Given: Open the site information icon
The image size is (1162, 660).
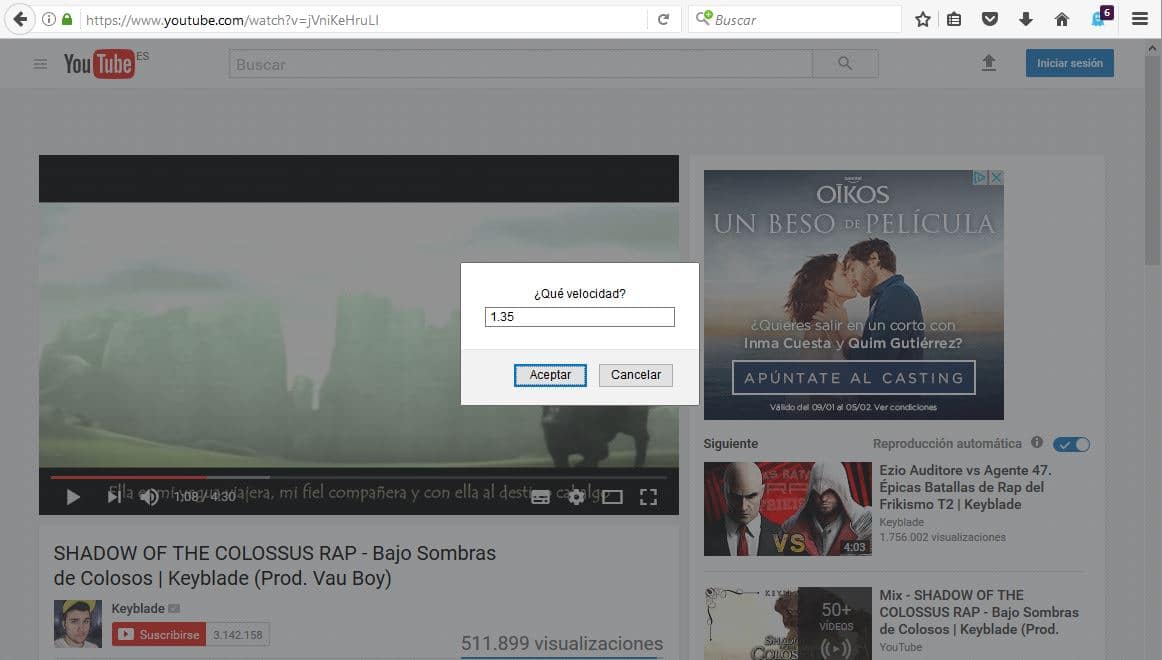Looking at the screenshot, I should pyautogui.click(x=49, y=19).
